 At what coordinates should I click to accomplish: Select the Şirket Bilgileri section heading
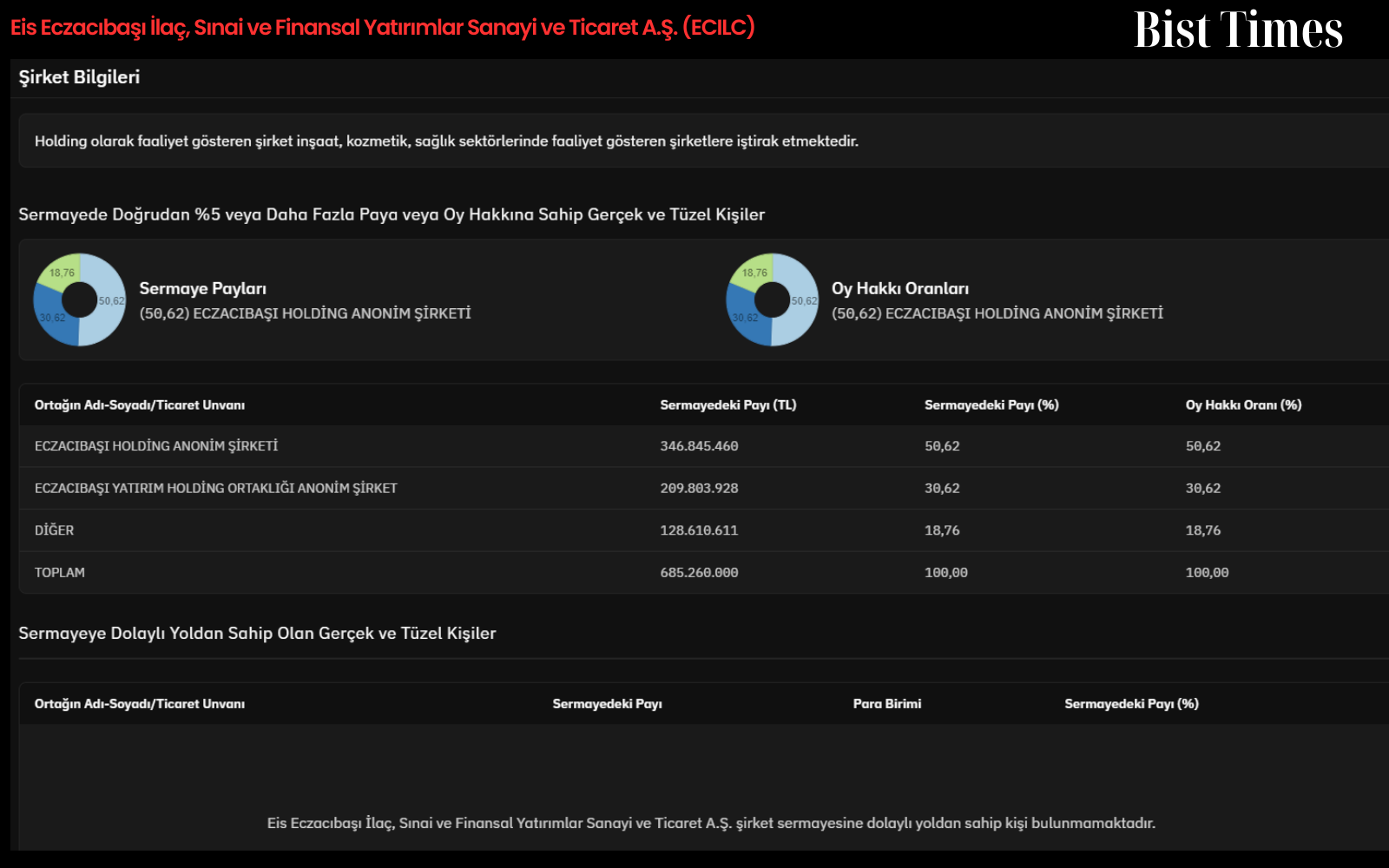[x=79, y=77]
